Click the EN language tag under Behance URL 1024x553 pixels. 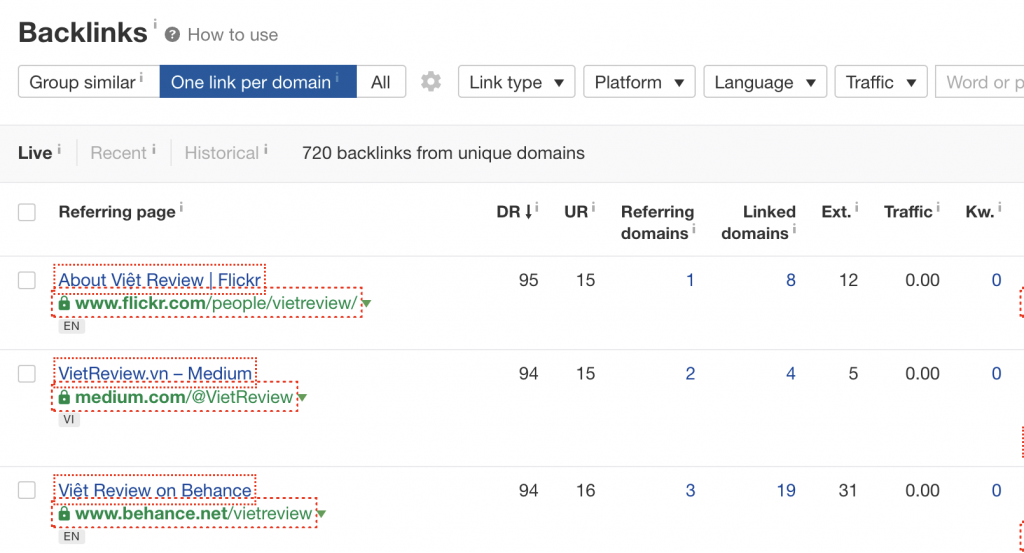[71, 536]
